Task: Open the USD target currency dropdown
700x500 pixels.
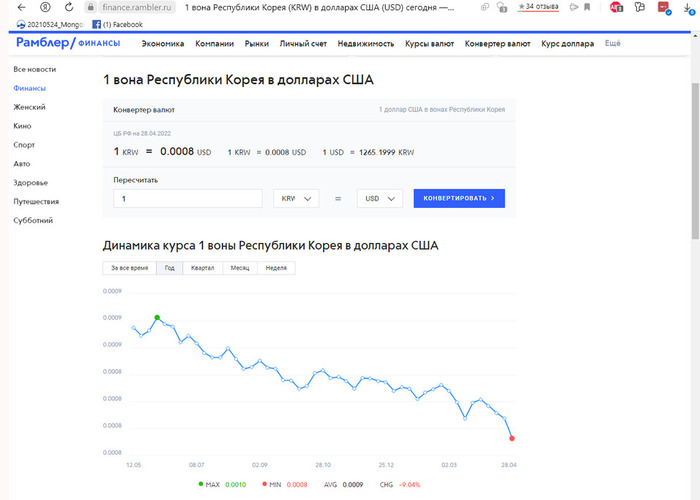Action: 380,199
